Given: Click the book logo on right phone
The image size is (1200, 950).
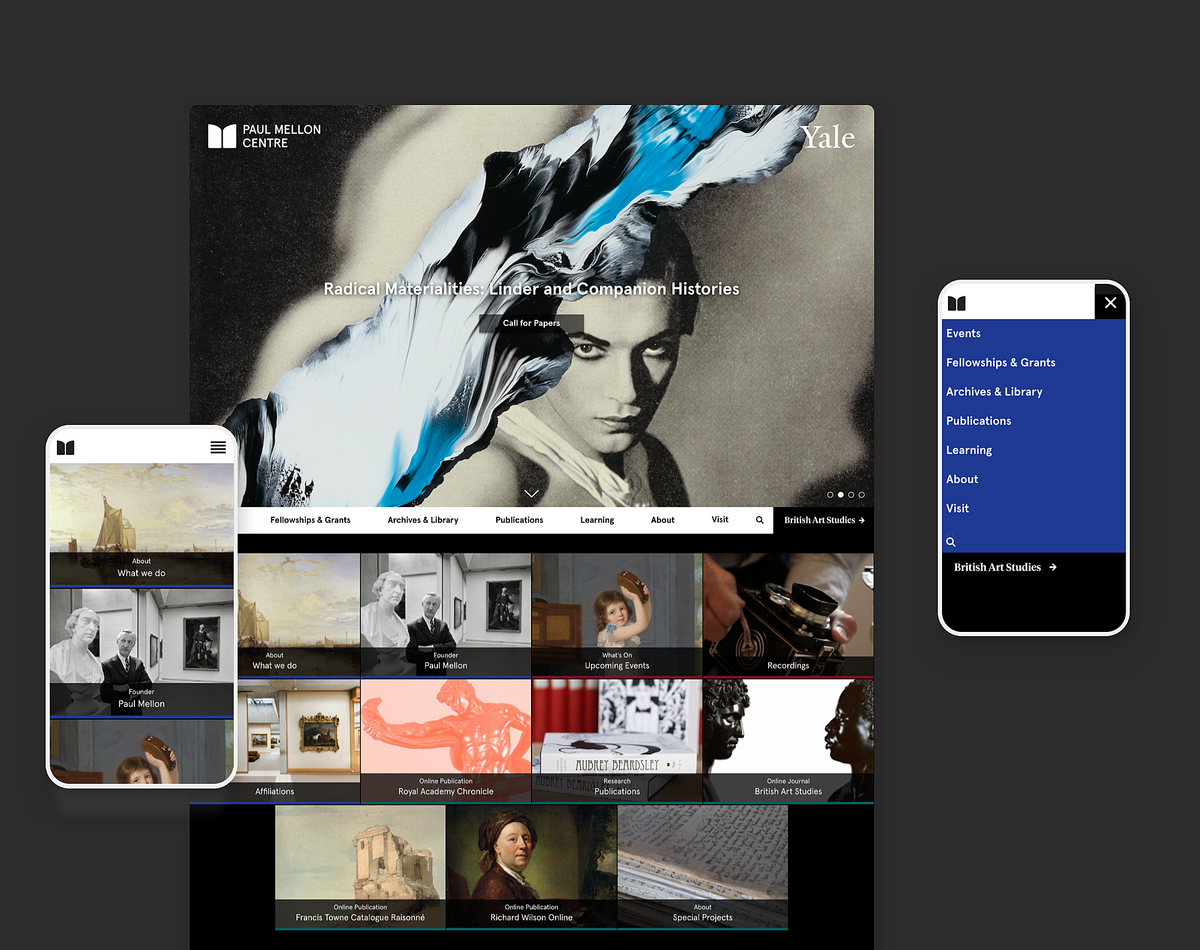Looking at the screenshot, I should pos(957,303).
